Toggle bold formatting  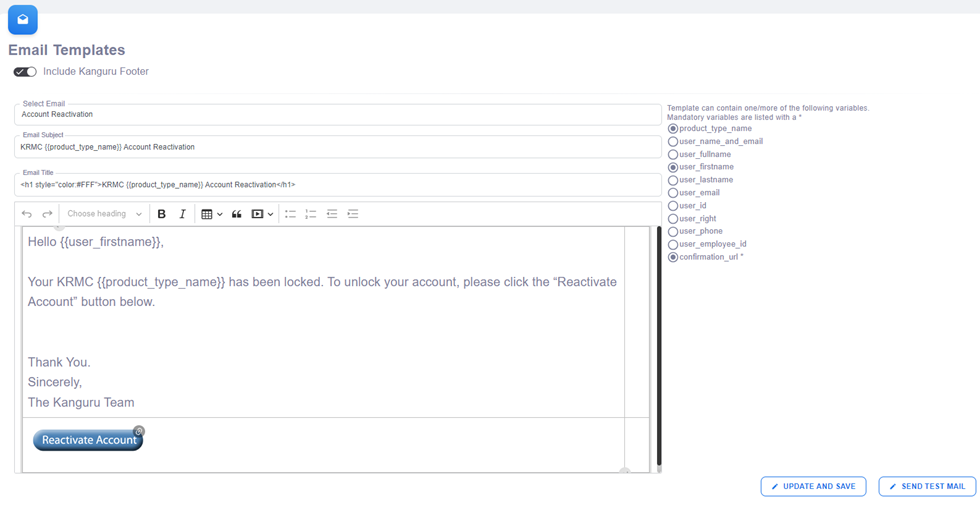162,214
